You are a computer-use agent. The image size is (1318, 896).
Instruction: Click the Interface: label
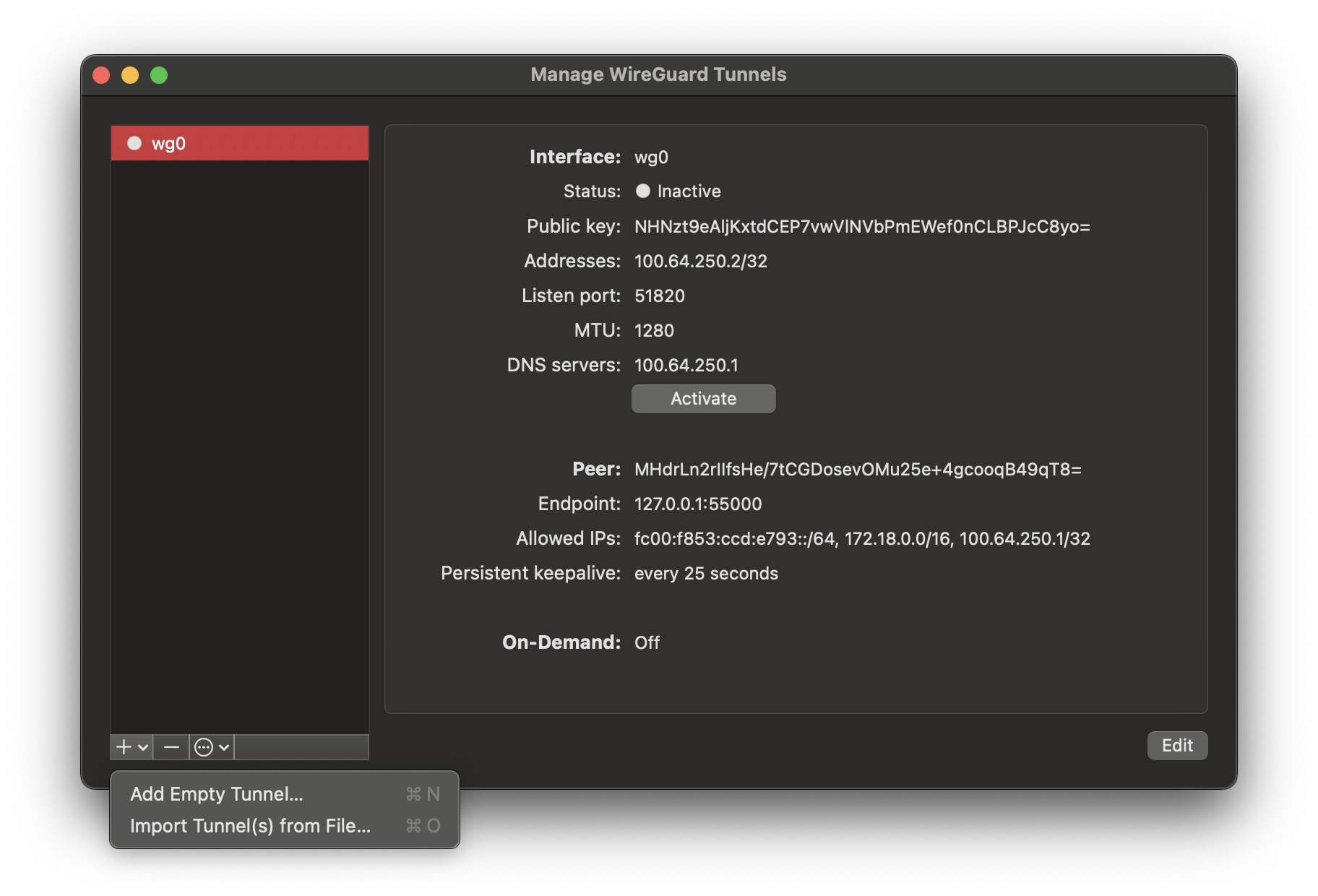coord(575,157)
